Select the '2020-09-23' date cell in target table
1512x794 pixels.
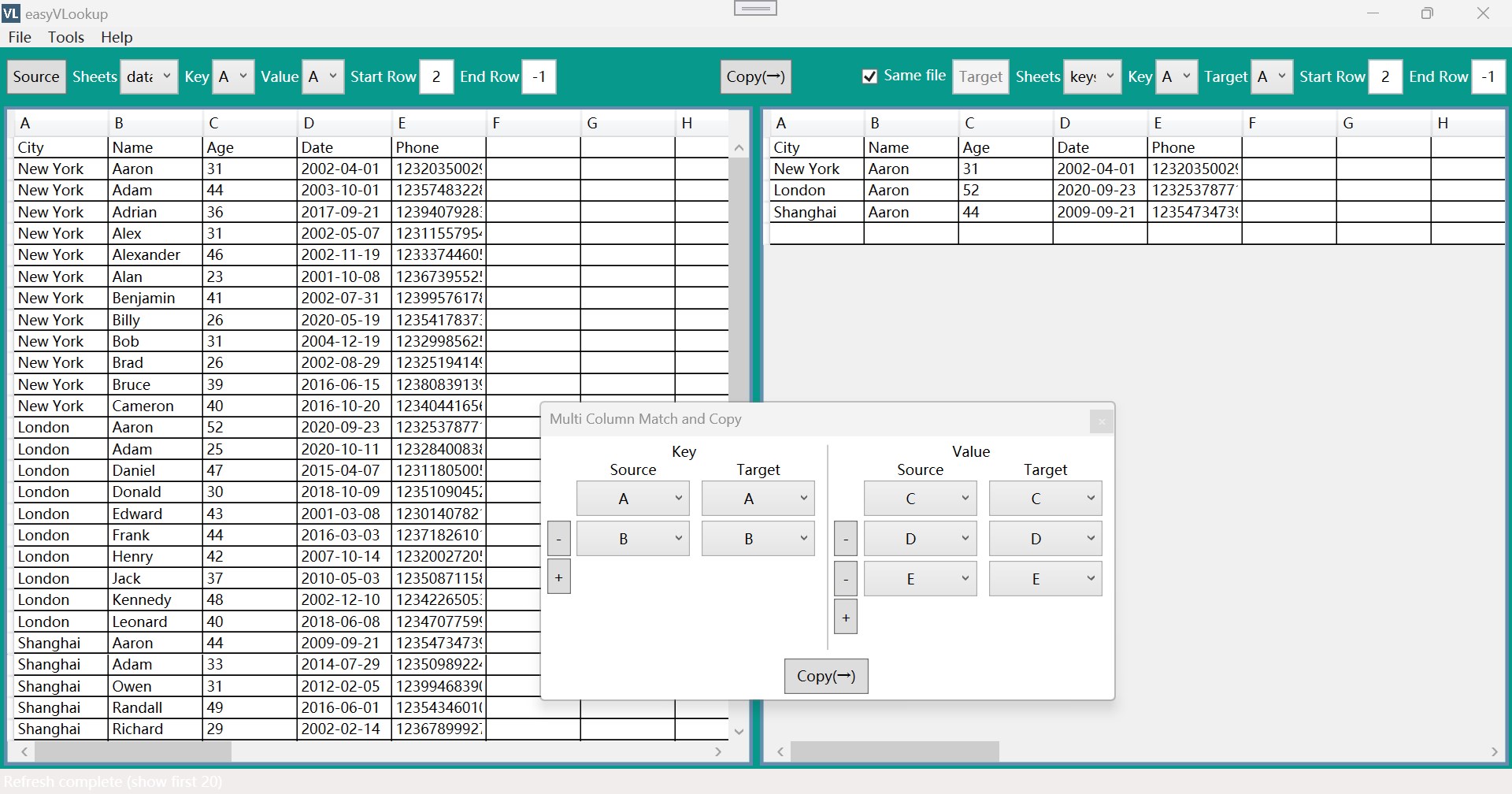[x=1100, y=191]
